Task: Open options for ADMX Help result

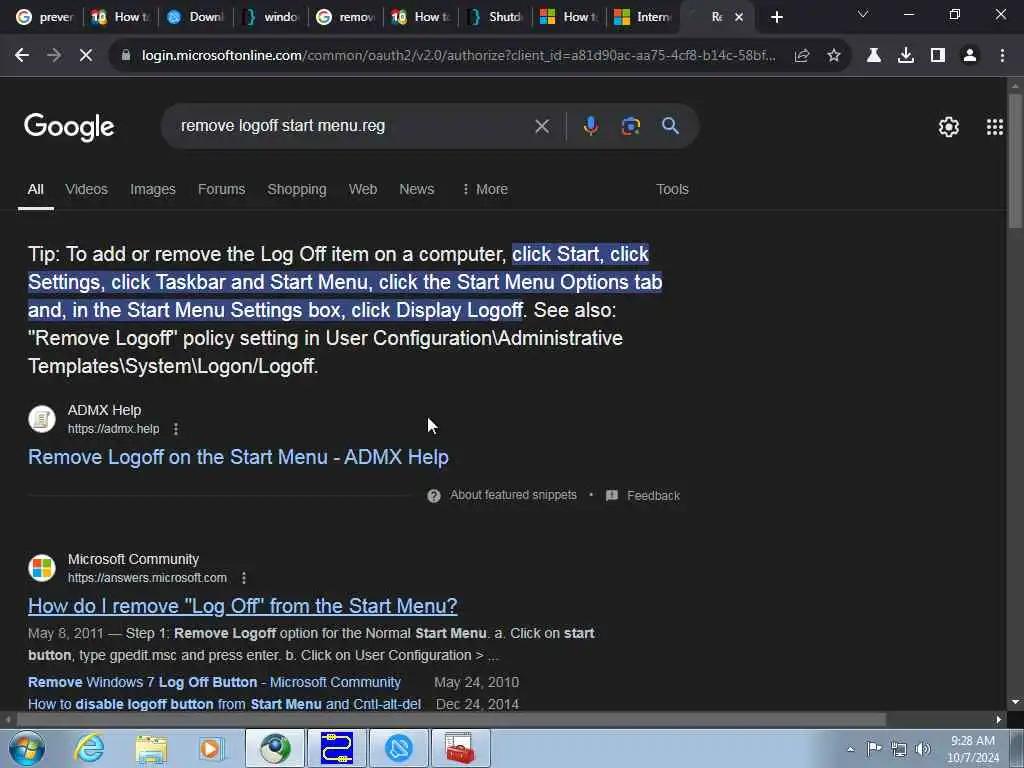Action: [x=176, y=429]
